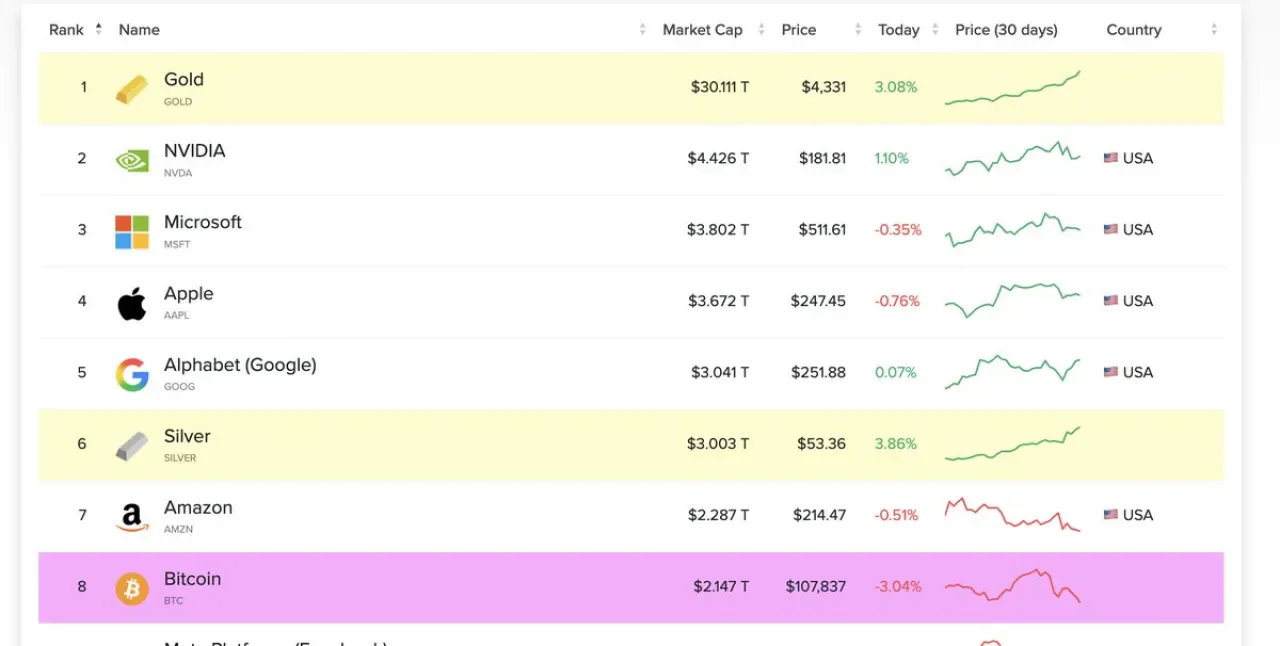Click the Apple logo icon

132,302
